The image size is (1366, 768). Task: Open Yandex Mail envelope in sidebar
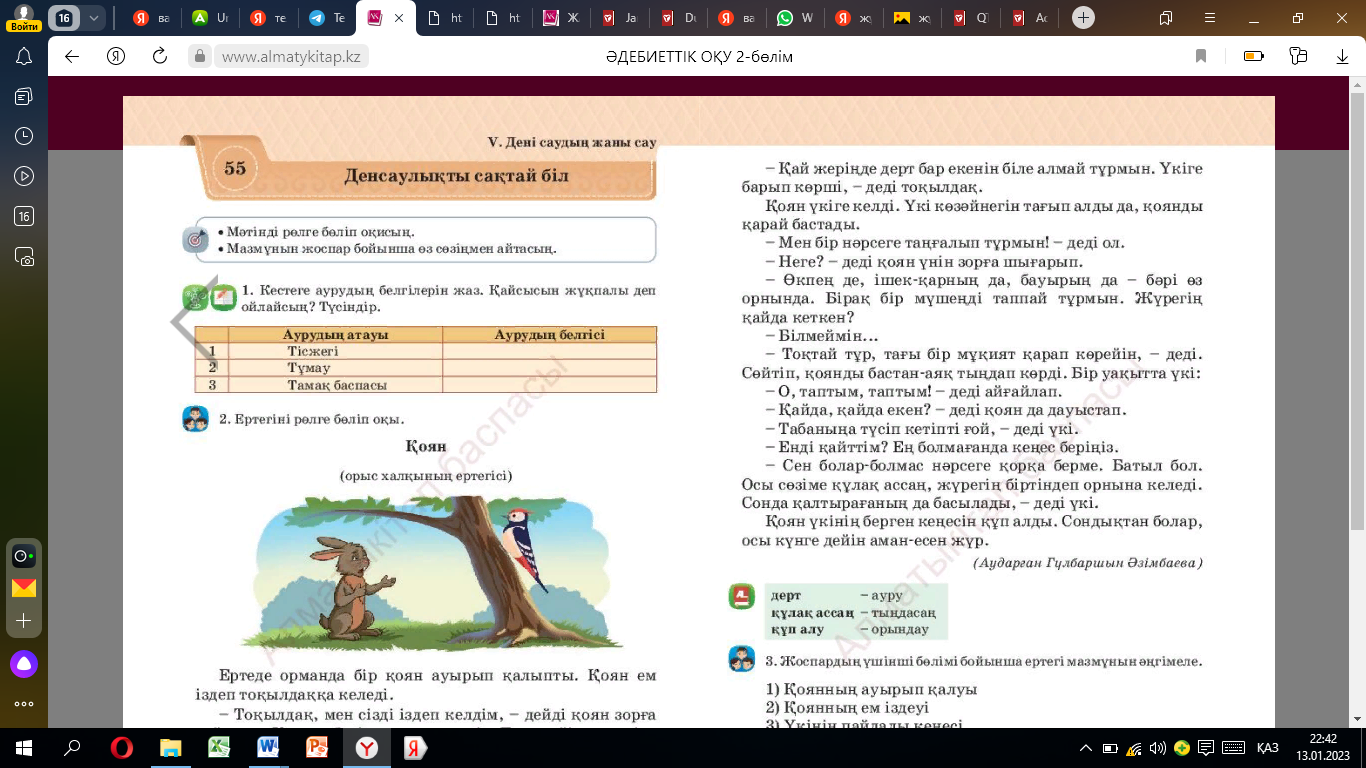pos(24,588)
